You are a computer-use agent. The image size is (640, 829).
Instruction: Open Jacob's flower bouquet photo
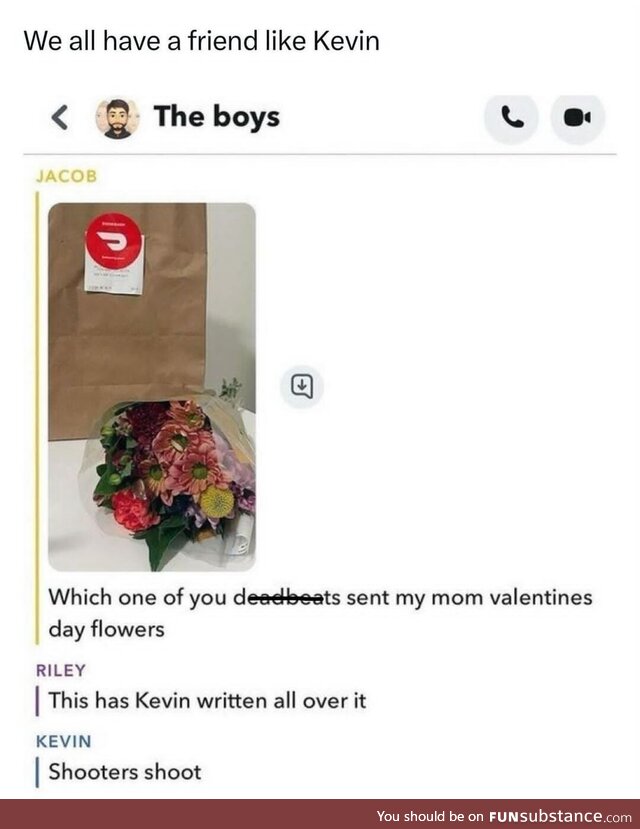click(152, 386)
